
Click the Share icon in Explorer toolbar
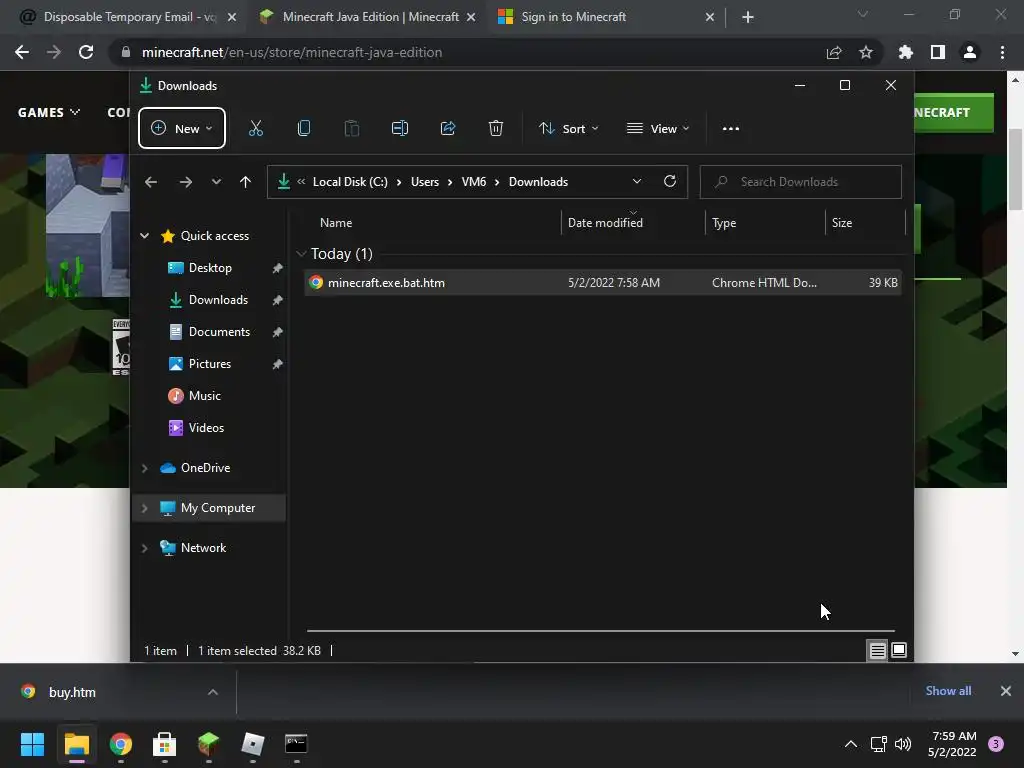click(448, 129)
